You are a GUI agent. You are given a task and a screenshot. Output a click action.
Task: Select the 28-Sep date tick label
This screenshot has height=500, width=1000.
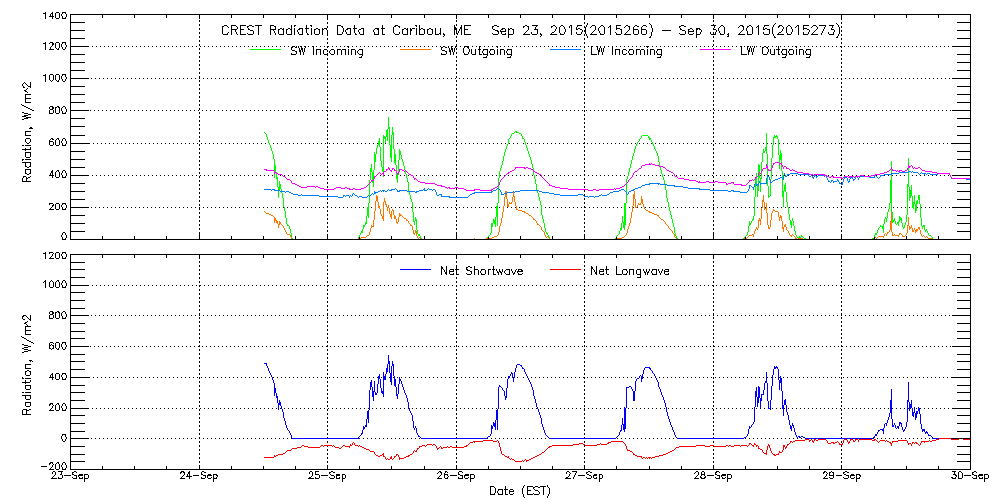[713, 476]
